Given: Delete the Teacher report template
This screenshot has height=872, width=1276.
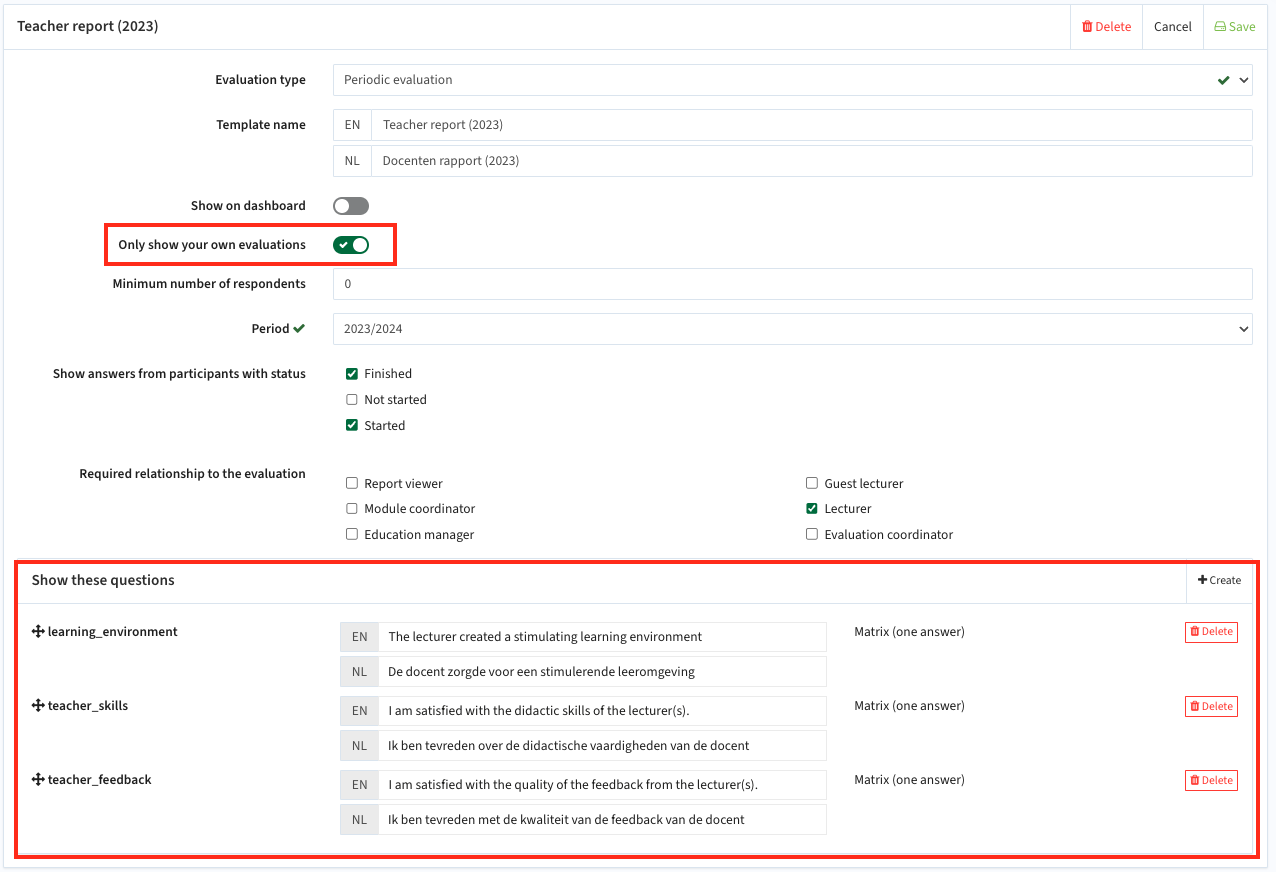Looking at the screenshot, I should [x=1106, y=27].
